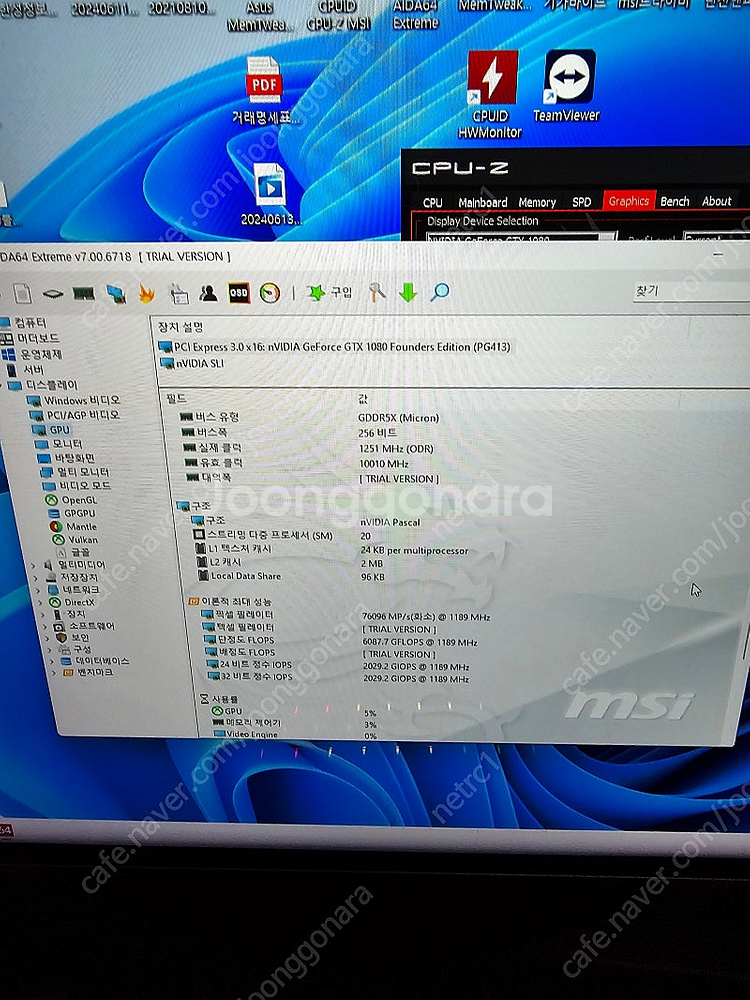Select the nVIDIA SLI device row
750x1000 pixels.
pos(193,363)
